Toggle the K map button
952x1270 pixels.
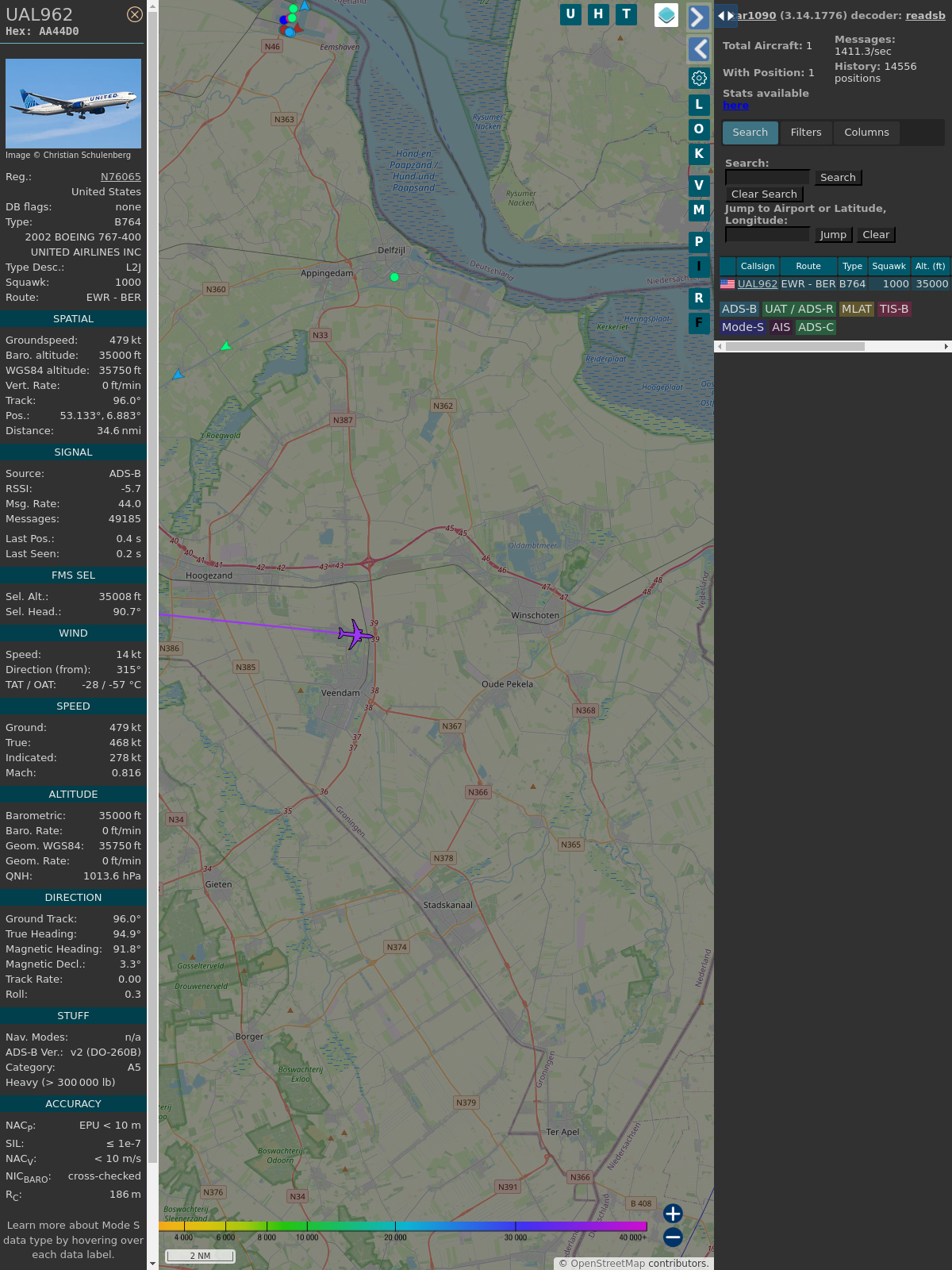pos(699,153)
